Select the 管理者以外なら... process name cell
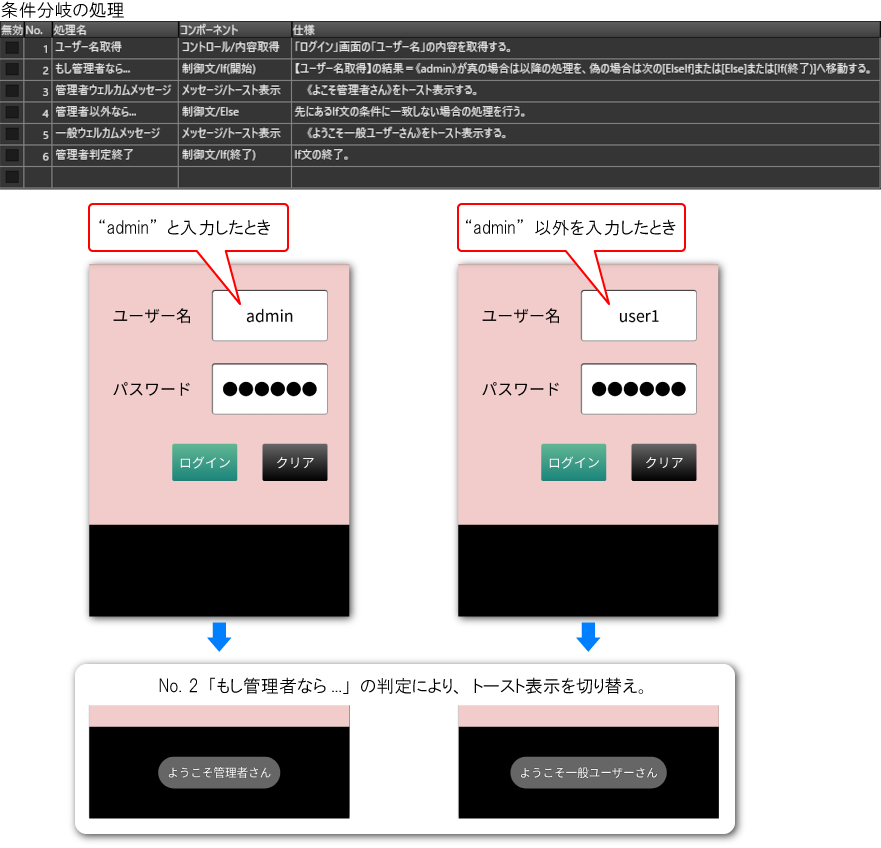The width and height of the screenshot is (881, 848). point(115,112)
